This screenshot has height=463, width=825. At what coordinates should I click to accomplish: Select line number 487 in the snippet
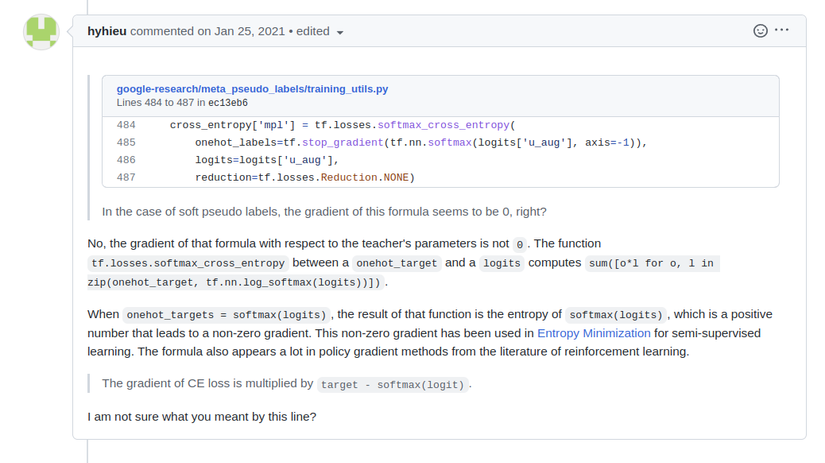(x=126, y=177)
